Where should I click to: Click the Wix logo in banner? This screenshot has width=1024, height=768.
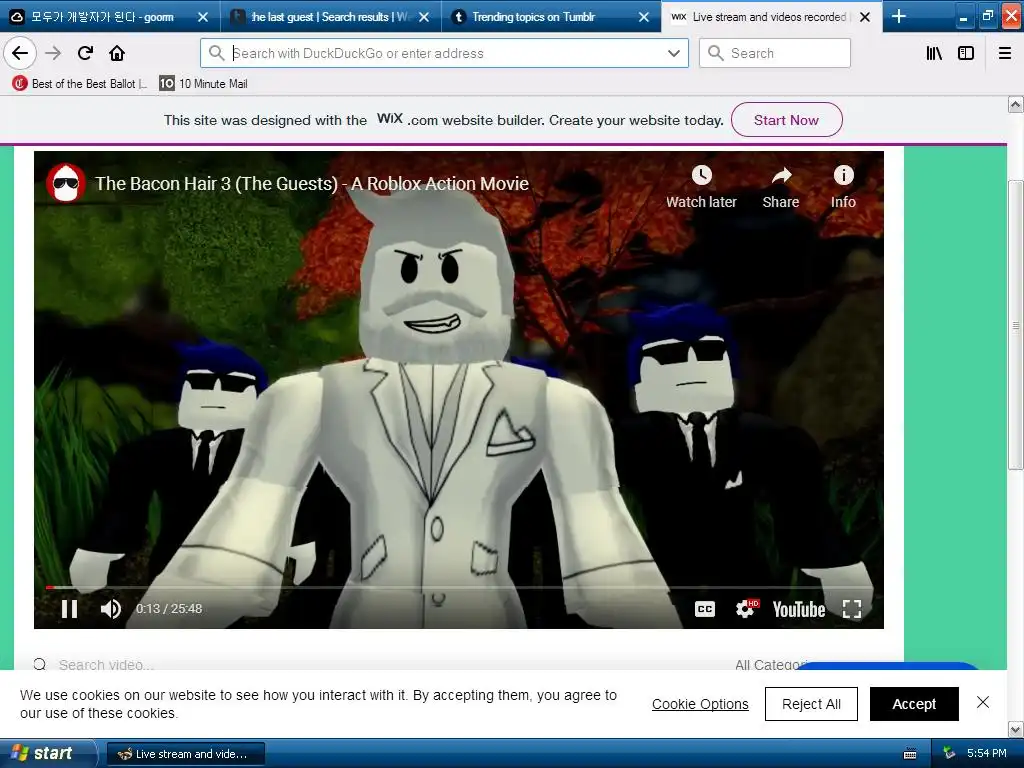click(x=390, y=119)
